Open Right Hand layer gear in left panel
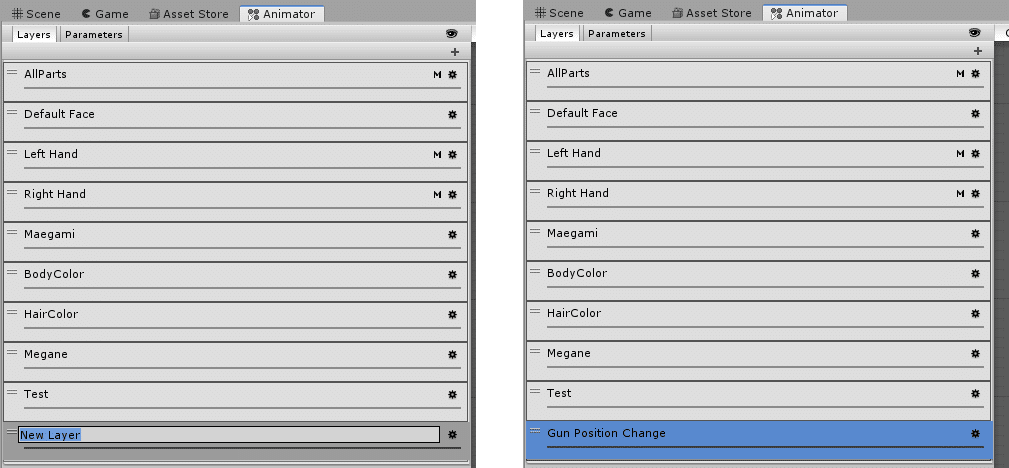 452,194
